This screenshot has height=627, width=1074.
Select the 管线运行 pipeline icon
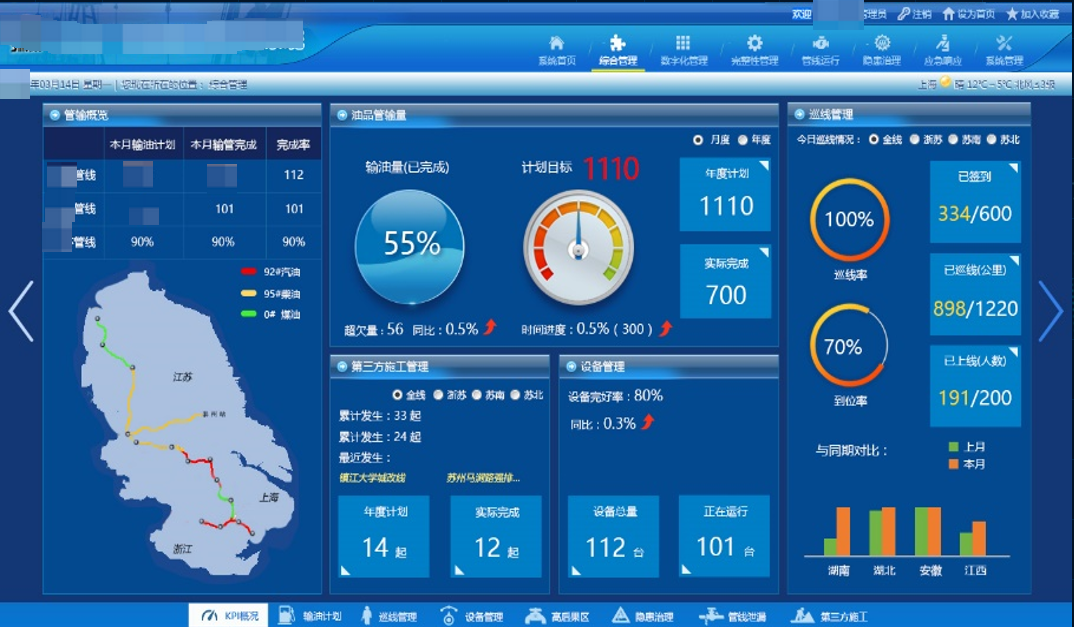pyautogui.click(x=820, y=44)
